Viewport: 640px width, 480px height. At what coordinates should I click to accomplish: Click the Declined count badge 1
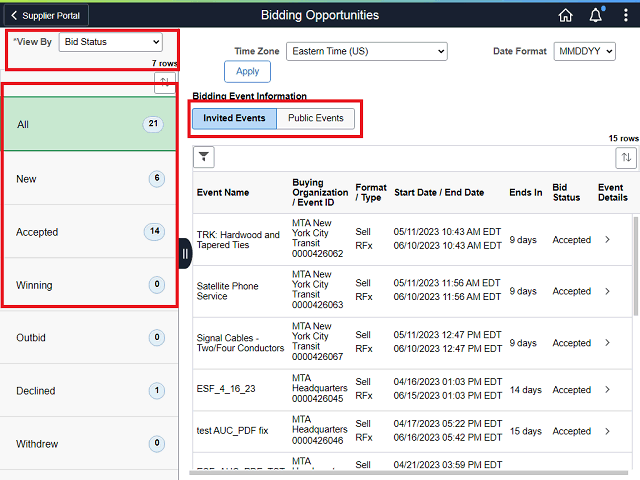tap(157, 391)
